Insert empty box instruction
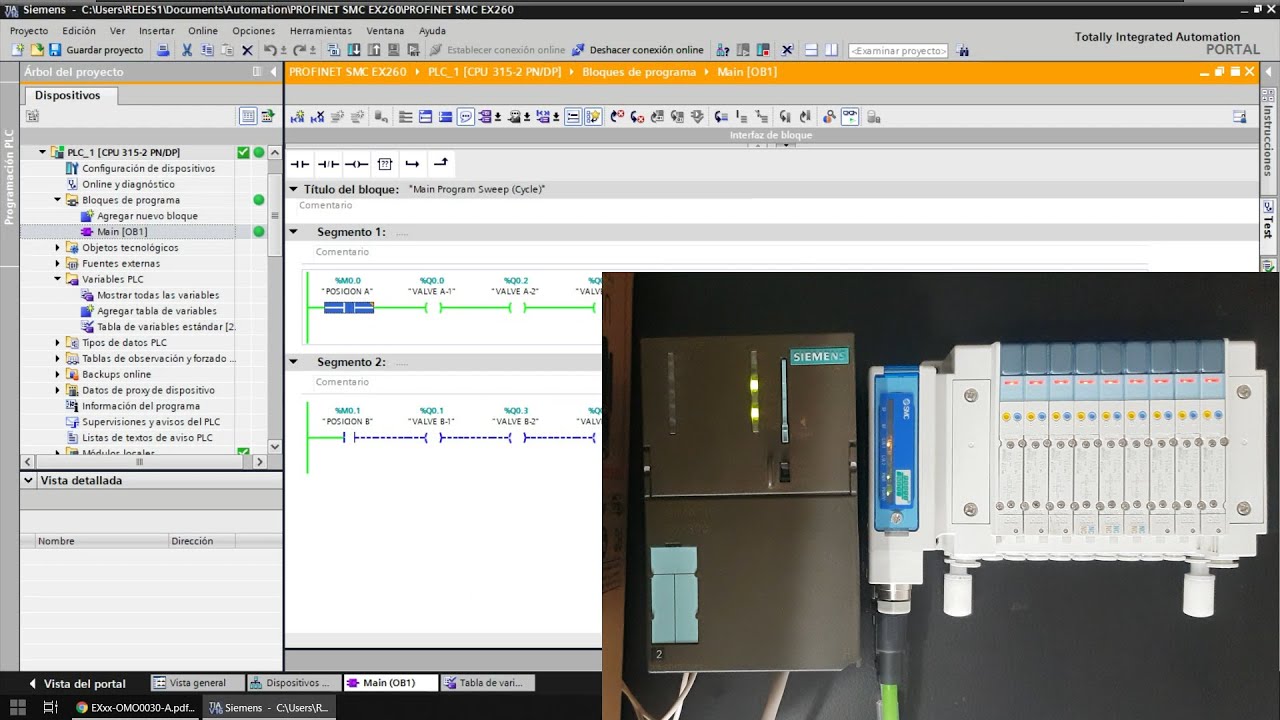This screenshot has height=720, width=1280. (x=384, y=163)
